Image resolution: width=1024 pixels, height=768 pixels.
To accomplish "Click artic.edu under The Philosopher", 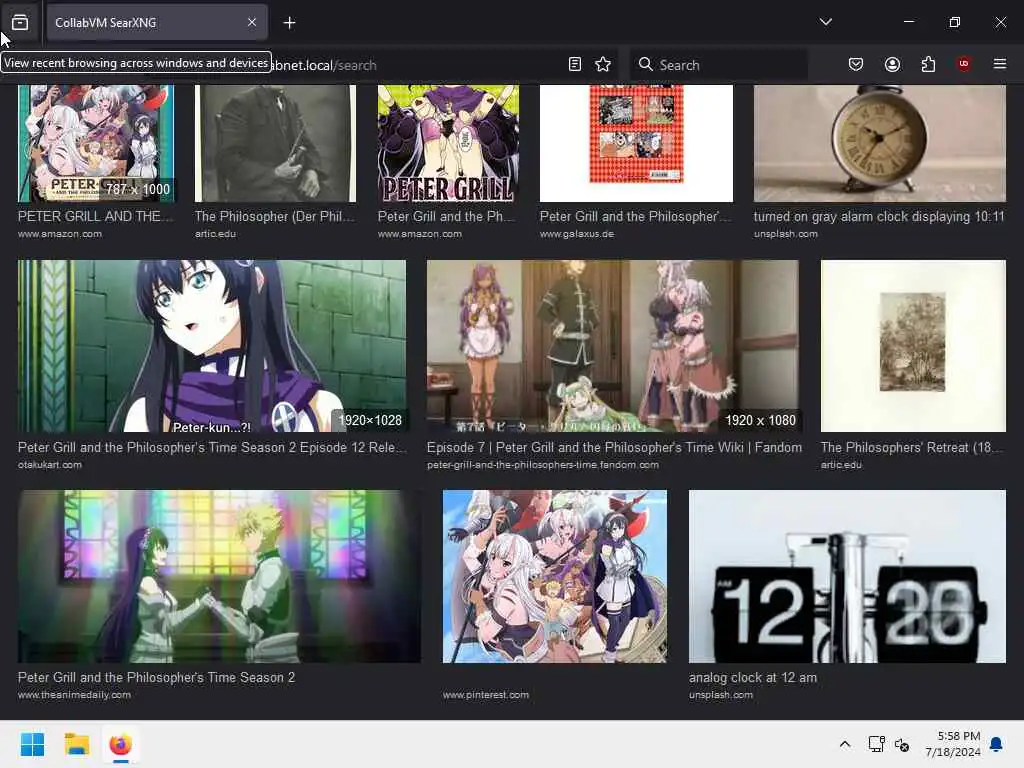I will 215,233.
